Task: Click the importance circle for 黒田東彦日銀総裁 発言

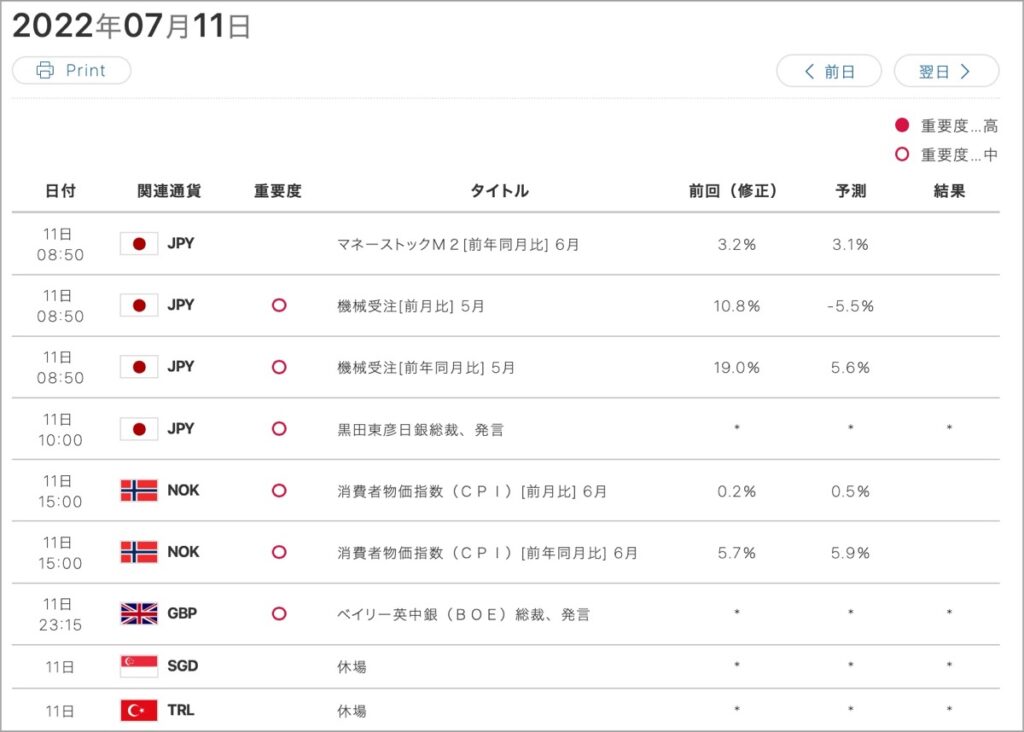Action: pyautogui.click(x=279, y=428)
